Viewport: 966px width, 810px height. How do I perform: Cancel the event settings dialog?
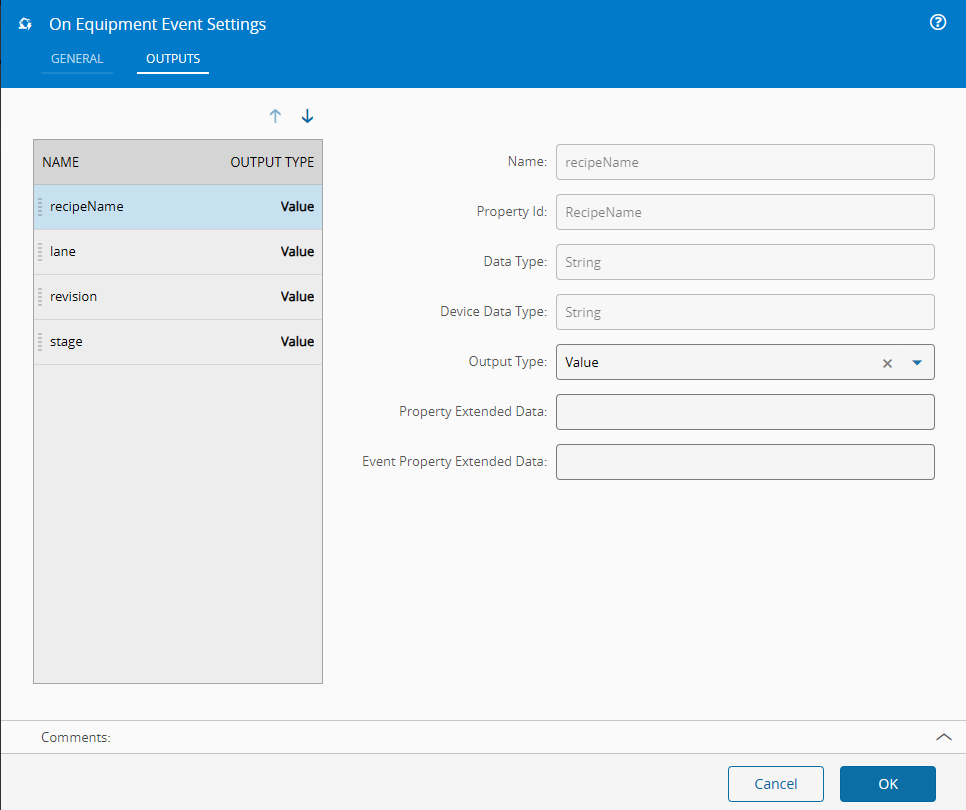click(x=776, y=784)
